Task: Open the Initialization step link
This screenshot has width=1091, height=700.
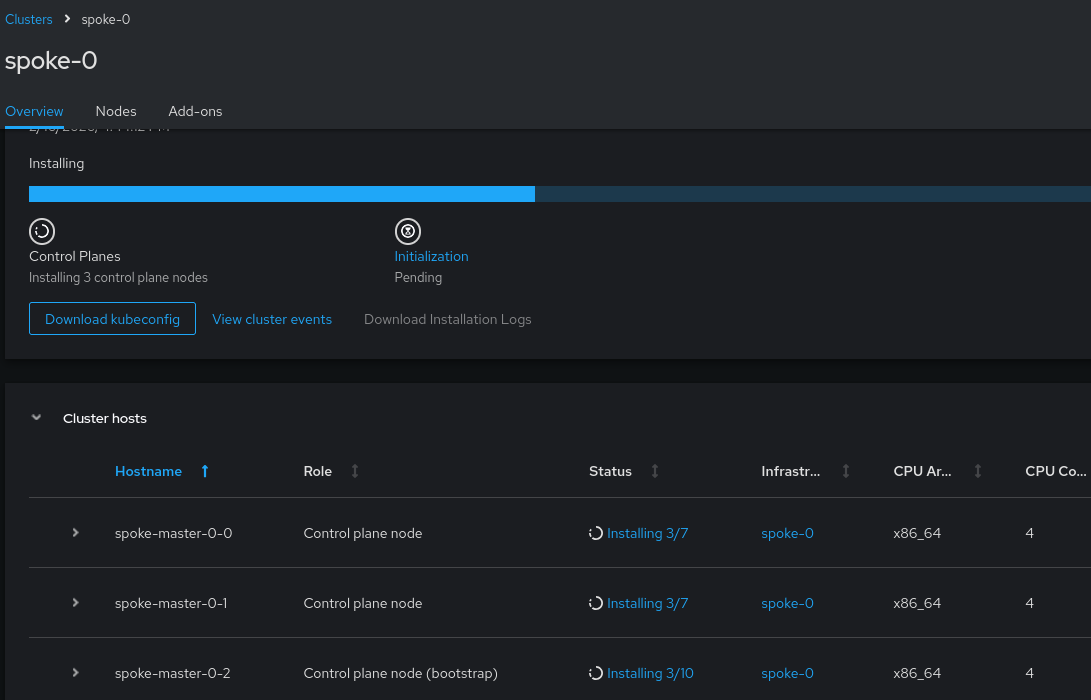Action: [431, 256]
